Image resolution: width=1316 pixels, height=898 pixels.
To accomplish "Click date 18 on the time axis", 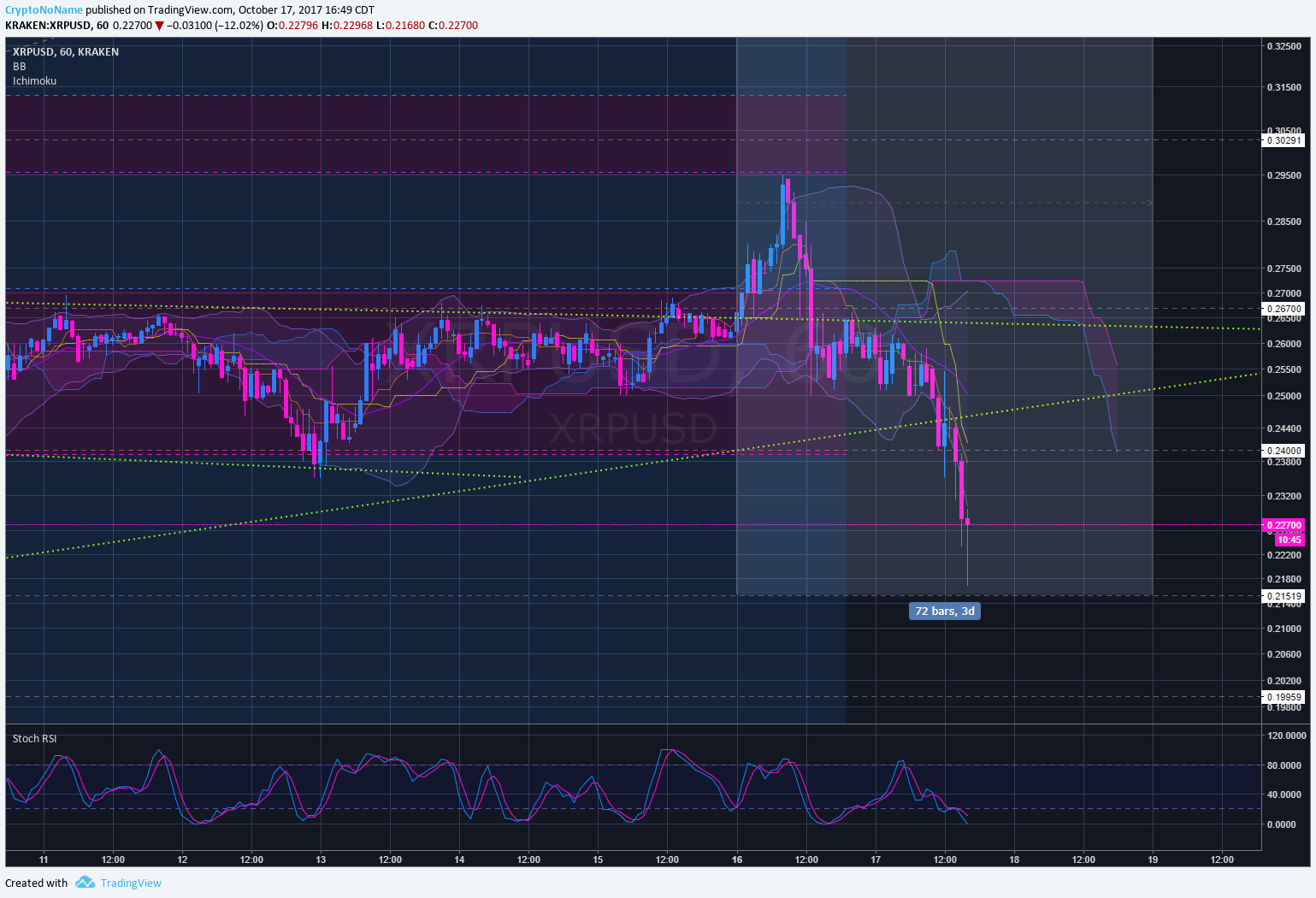I will [x=1014, y=860].
